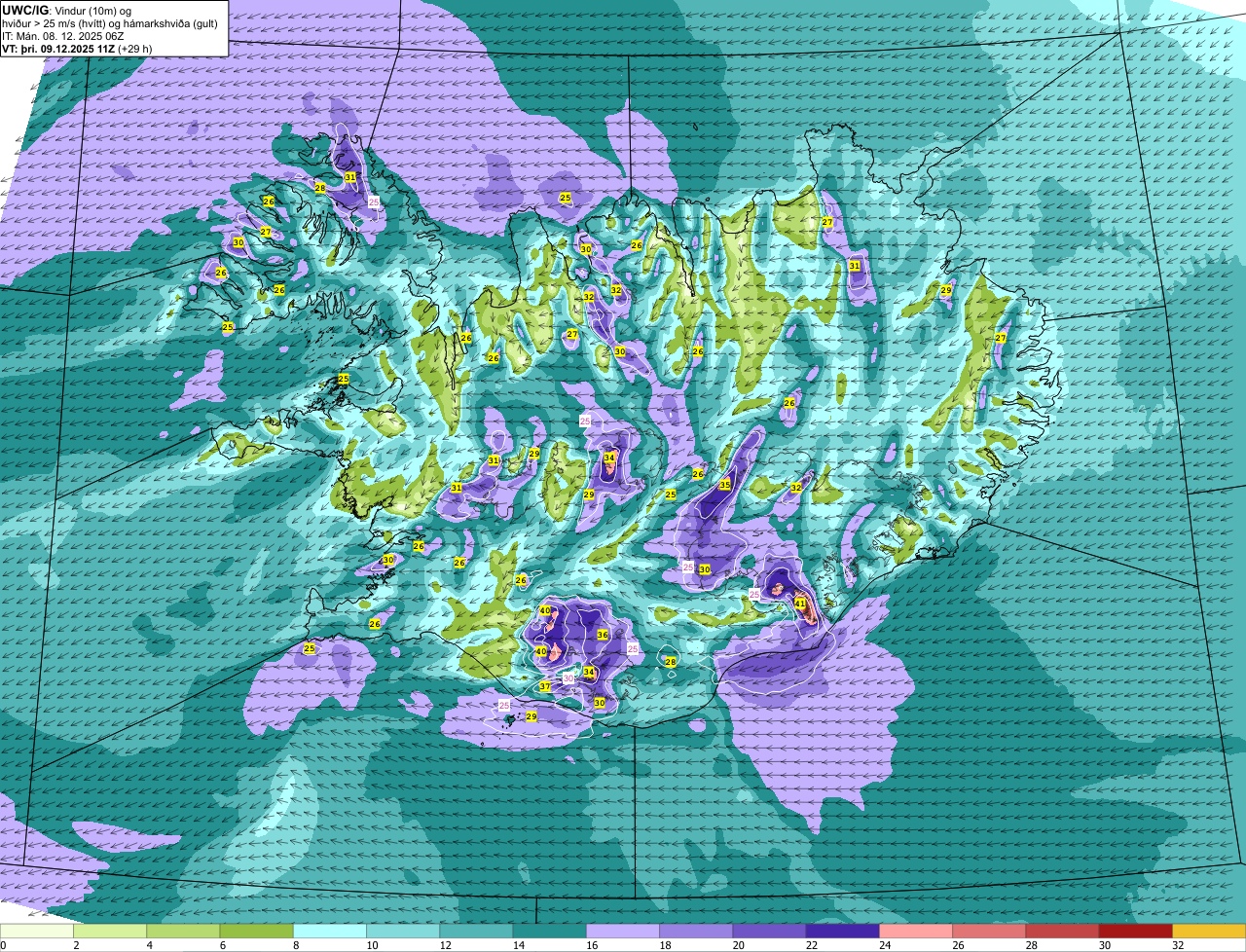Click the pale yellow 0–2 m/s legend swatch

tap(37, 931)
